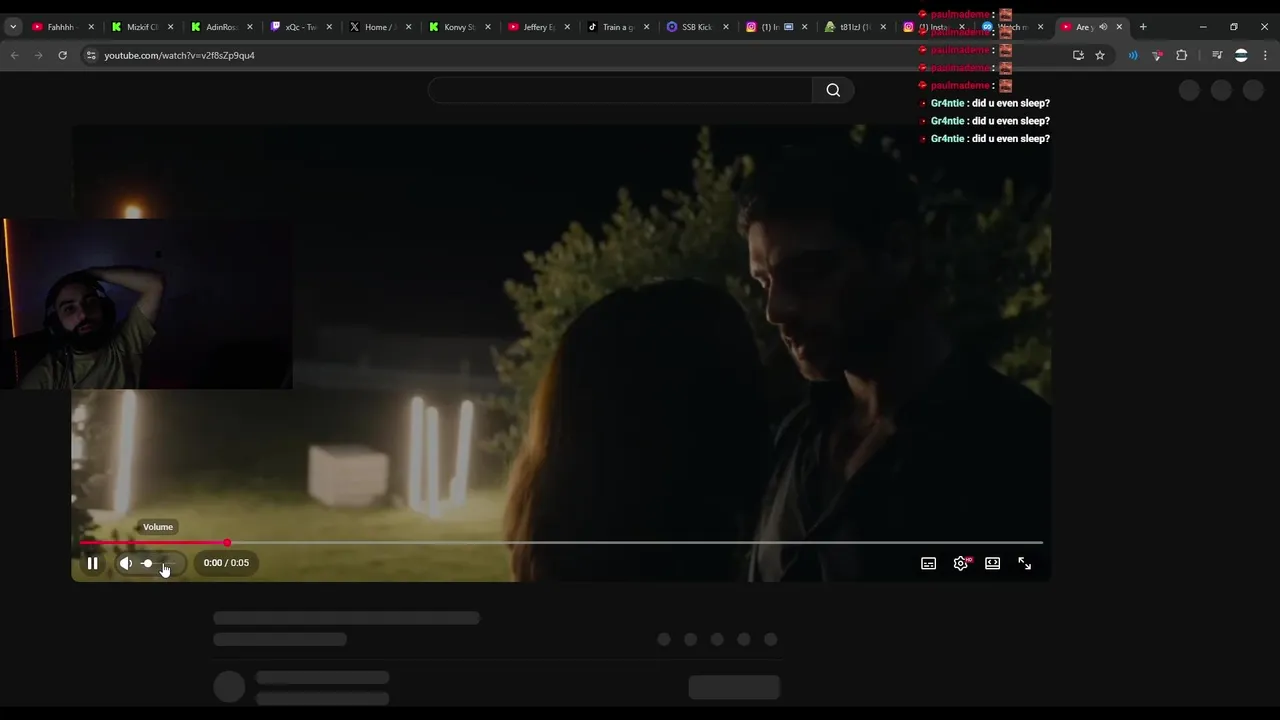The height and width of the screenshot is (720, 1280).
Task: Close the SSB Kick tab
Action: 726,27
